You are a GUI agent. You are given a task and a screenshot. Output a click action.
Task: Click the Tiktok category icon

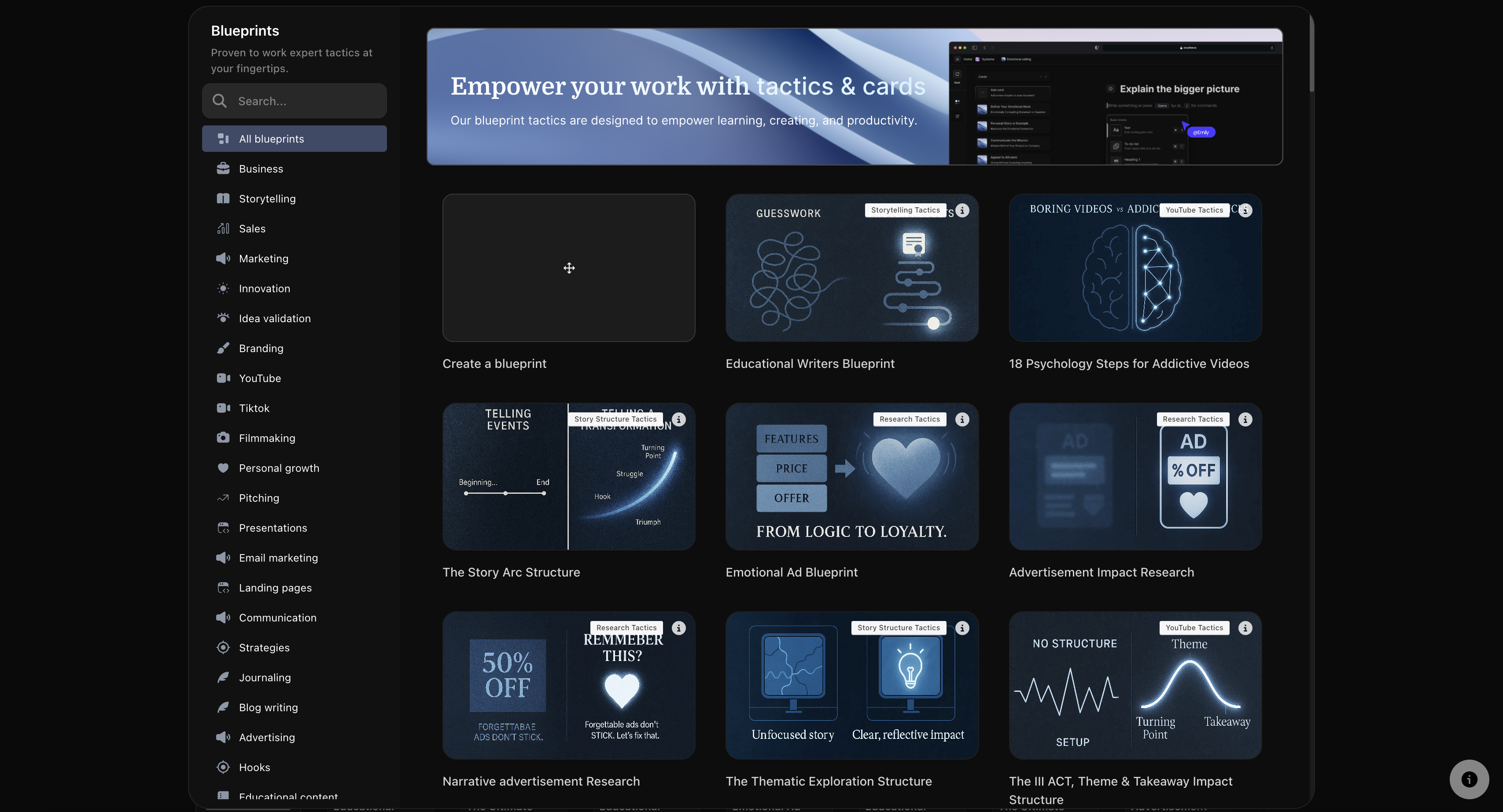[224, 408]
